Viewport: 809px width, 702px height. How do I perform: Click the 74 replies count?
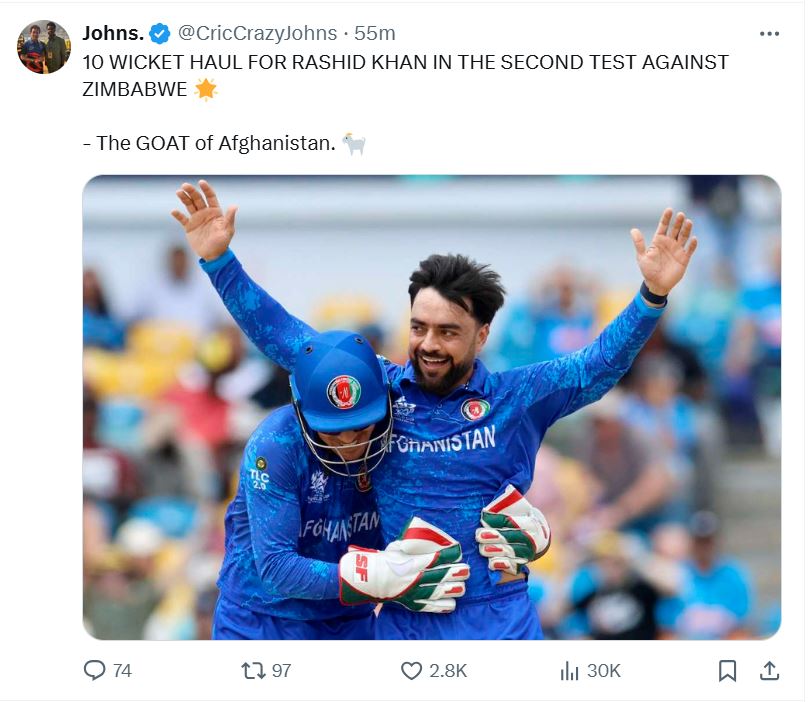(122, 671)
